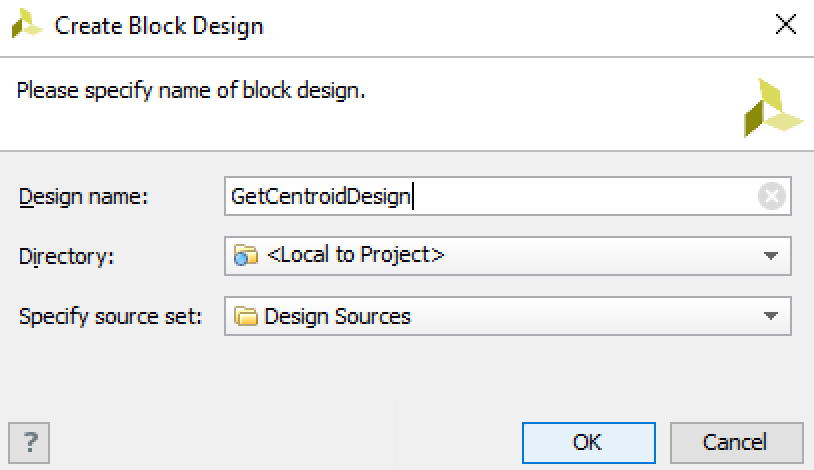Close the Create Block Design dialog
814x470 pixels.
tap(785, 24)
